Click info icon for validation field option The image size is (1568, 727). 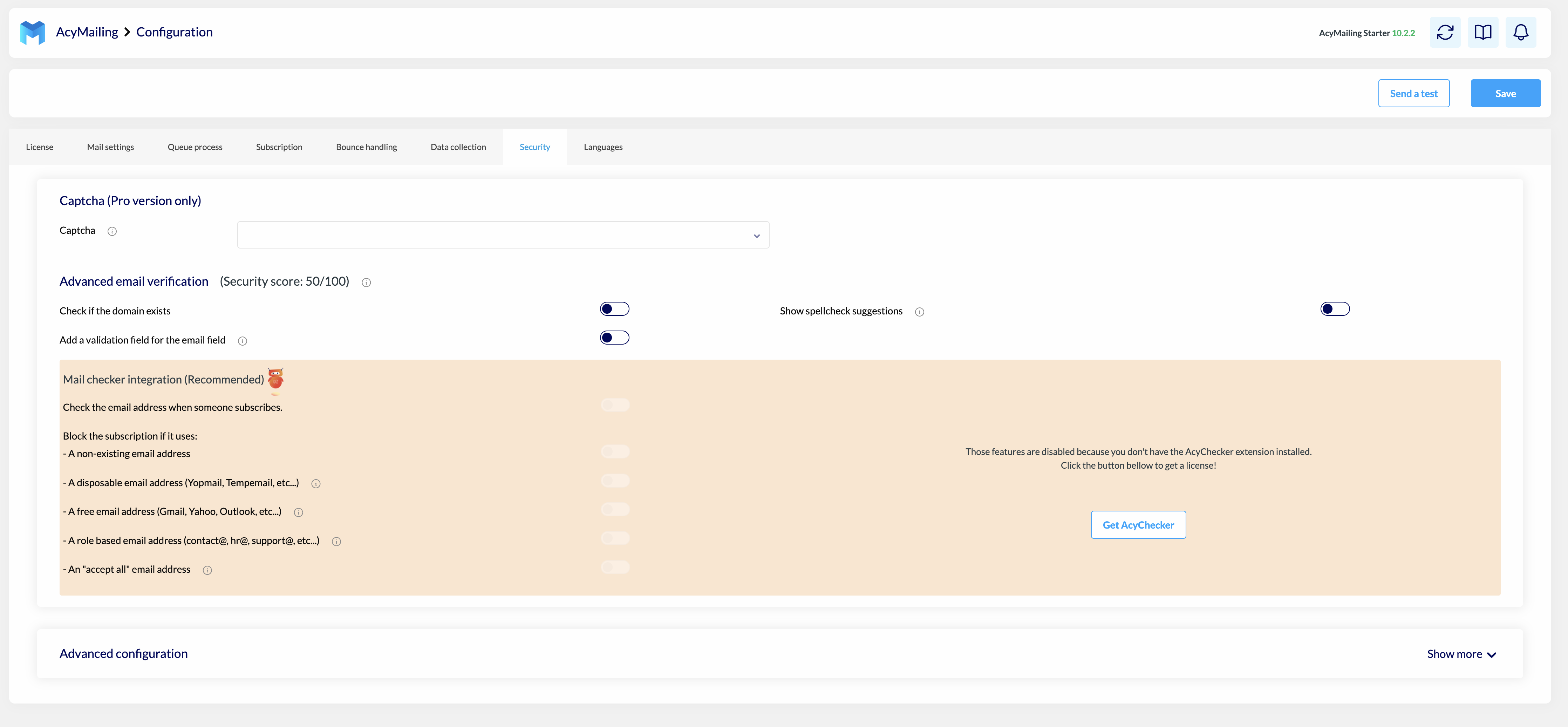click(x=242, y=341)
